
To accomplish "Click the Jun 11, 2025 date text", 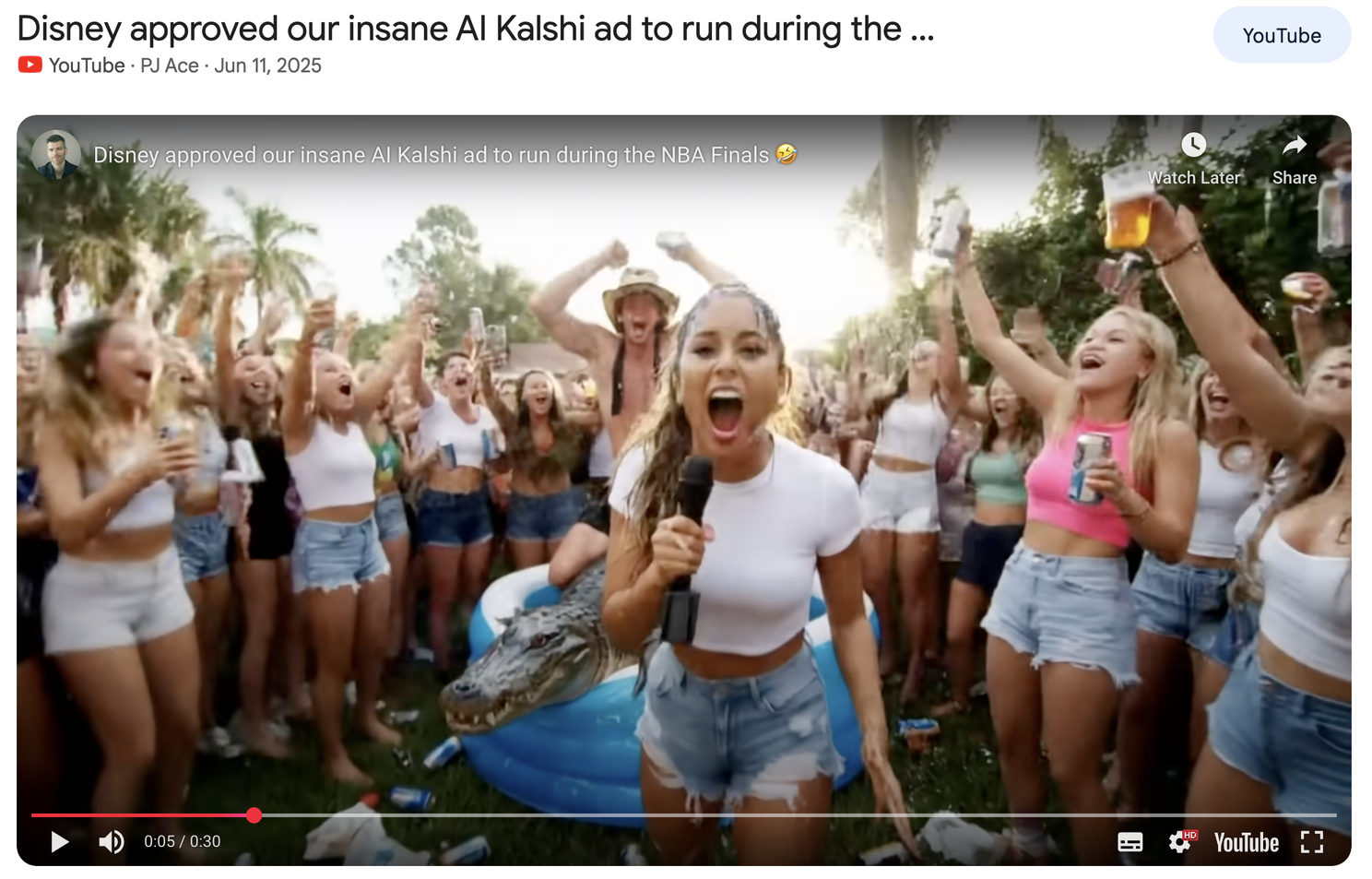I will point(268,65).
